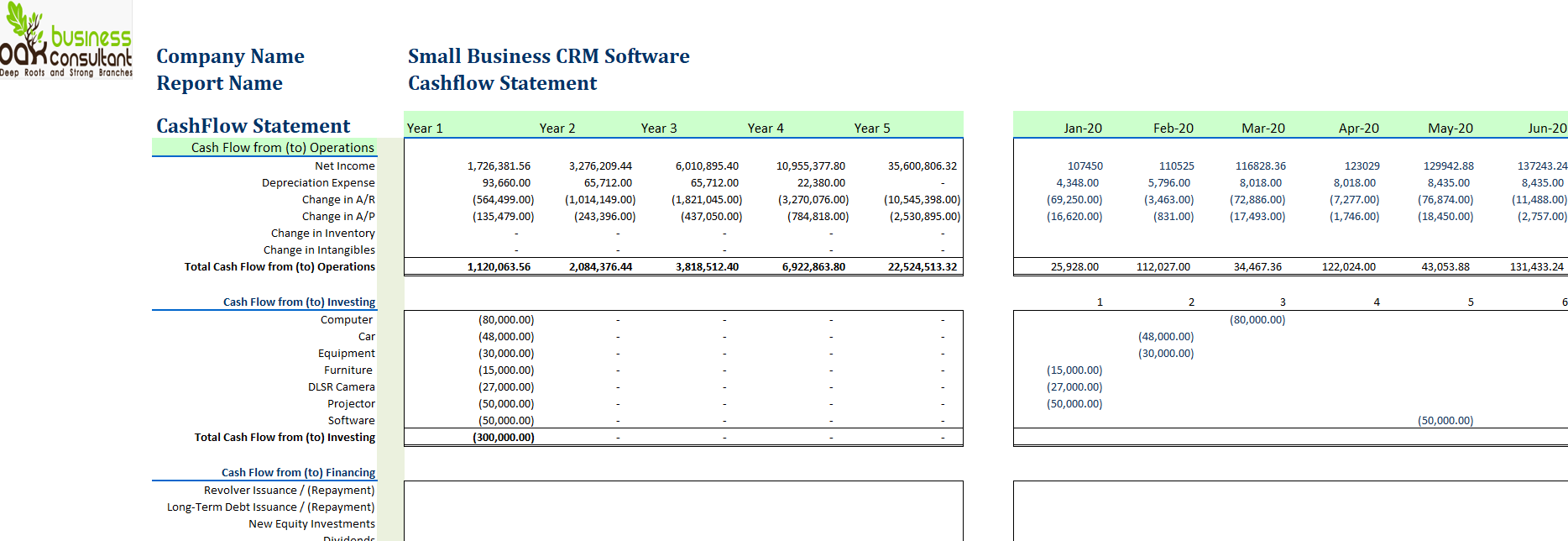Select the CashFlow Statement section heading

[x=253, y=126]
